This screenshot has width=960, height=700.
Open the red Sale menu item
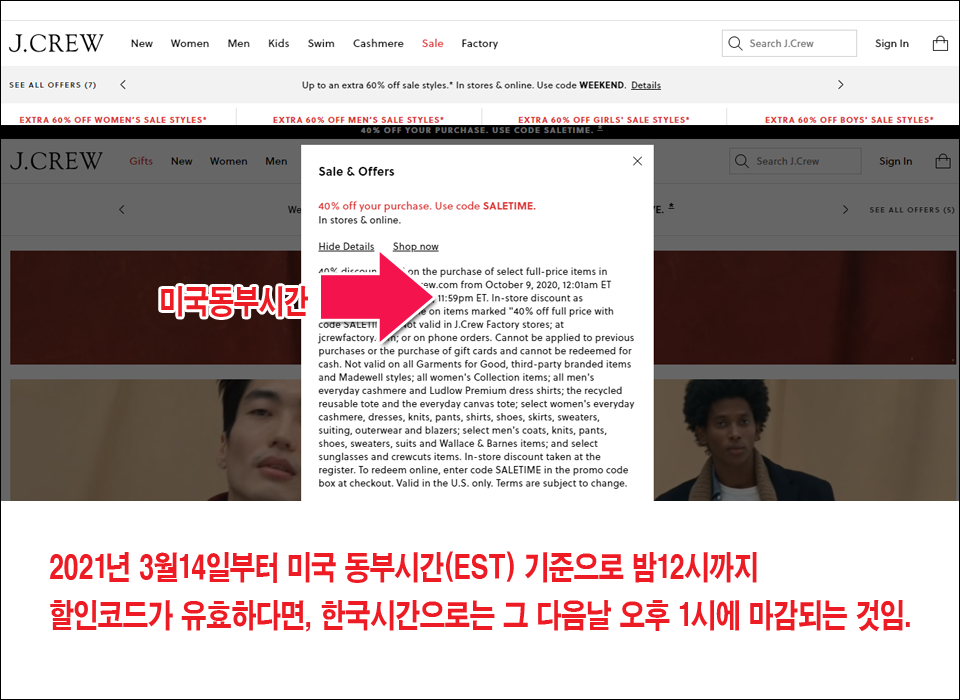point(432,43)
